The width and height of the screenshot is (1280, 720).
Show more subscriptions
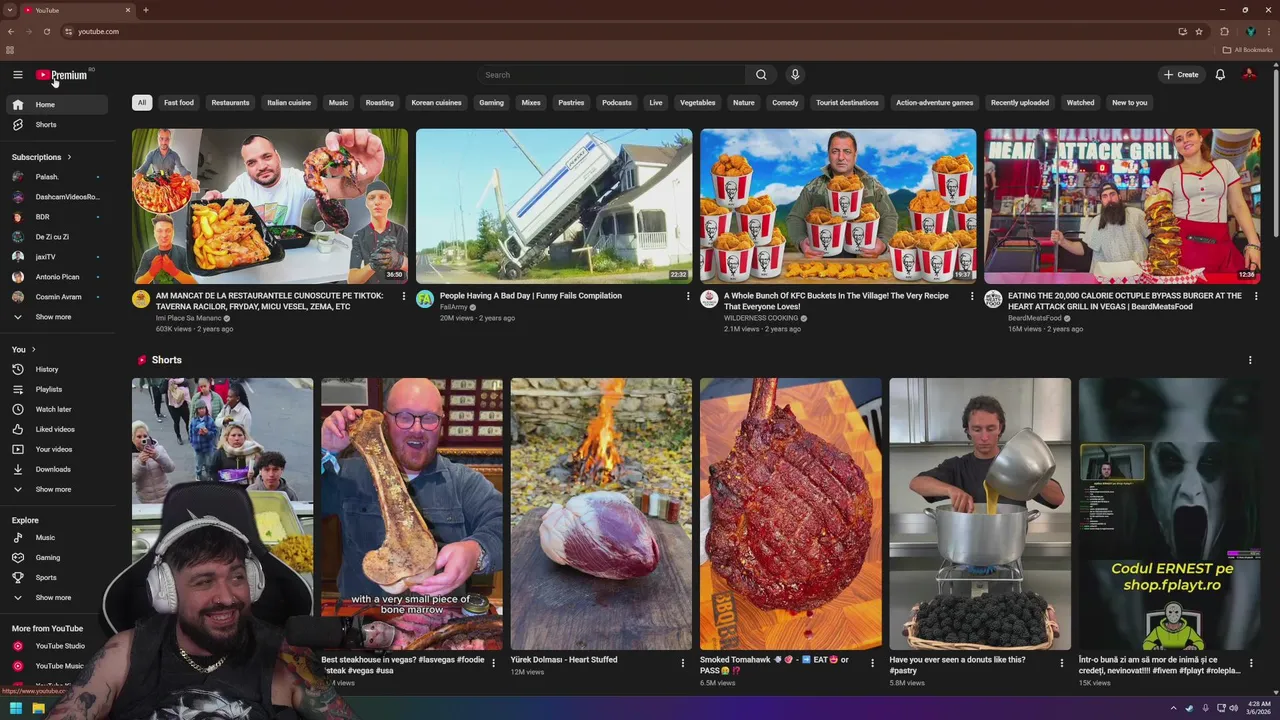[x=56, y=317]
